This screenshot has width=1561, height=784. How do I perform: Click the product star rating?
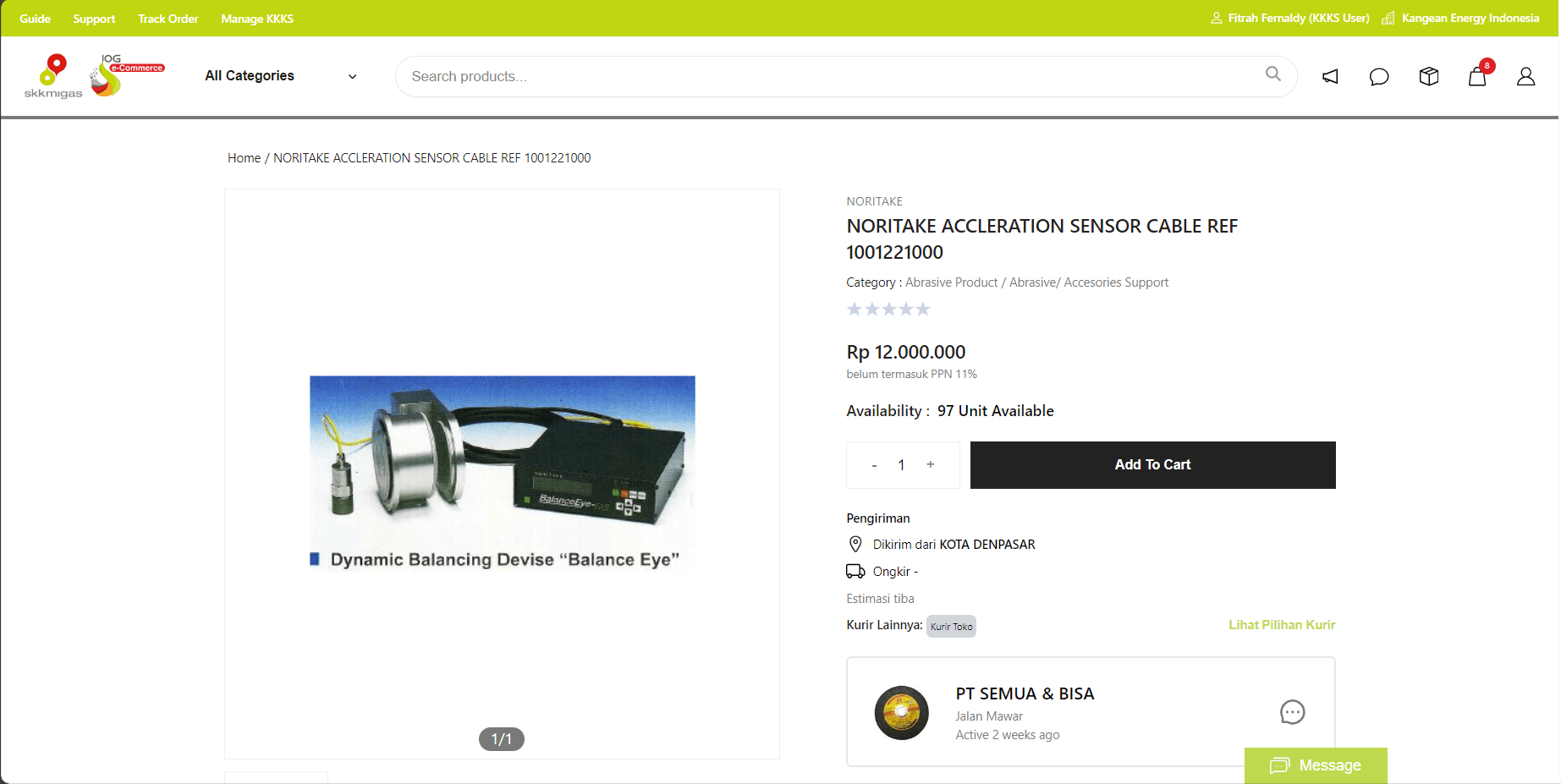pyautogui.click(x=888, y=309)
